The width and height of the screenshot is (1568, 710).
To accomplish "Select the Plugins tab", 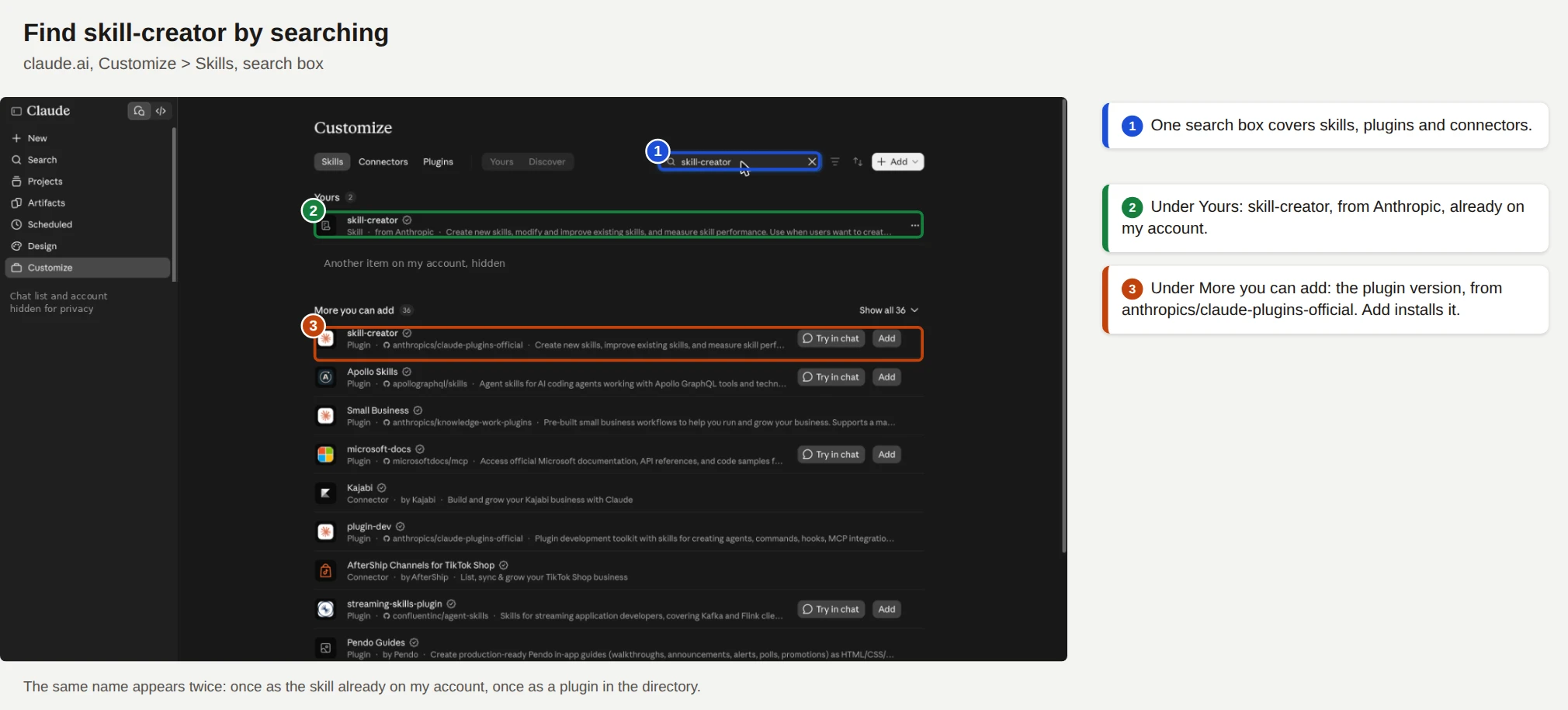I will pyautogui.click(x=438, y=161).
